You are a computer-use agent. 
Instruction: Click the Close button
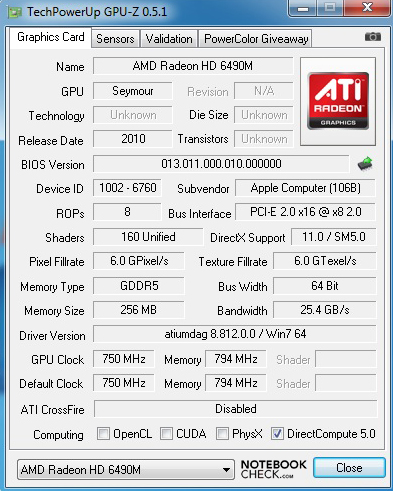pyautogui.click(x=349, y=468)
